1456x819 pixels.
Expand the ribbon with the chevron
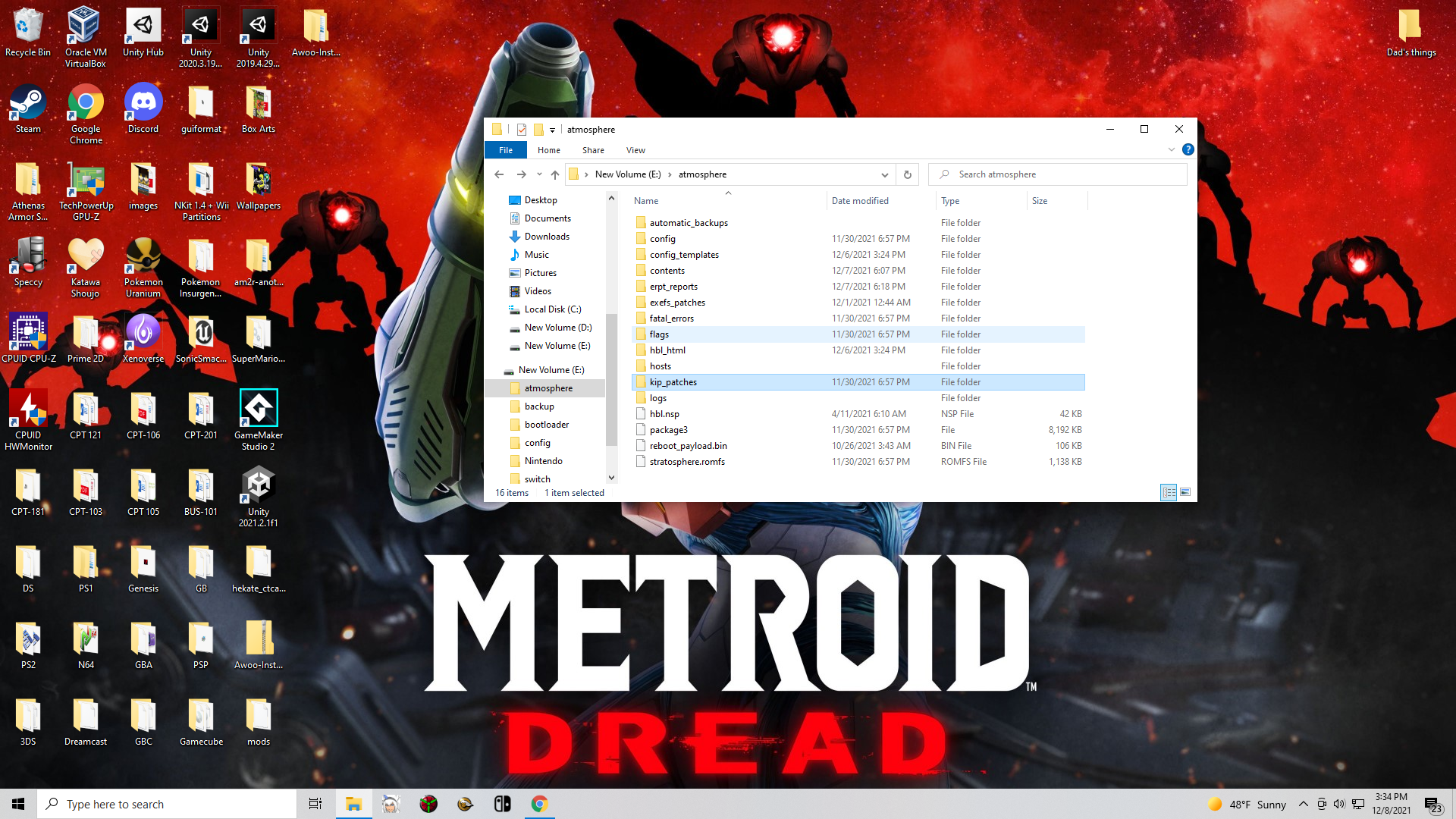point(1172,150)
